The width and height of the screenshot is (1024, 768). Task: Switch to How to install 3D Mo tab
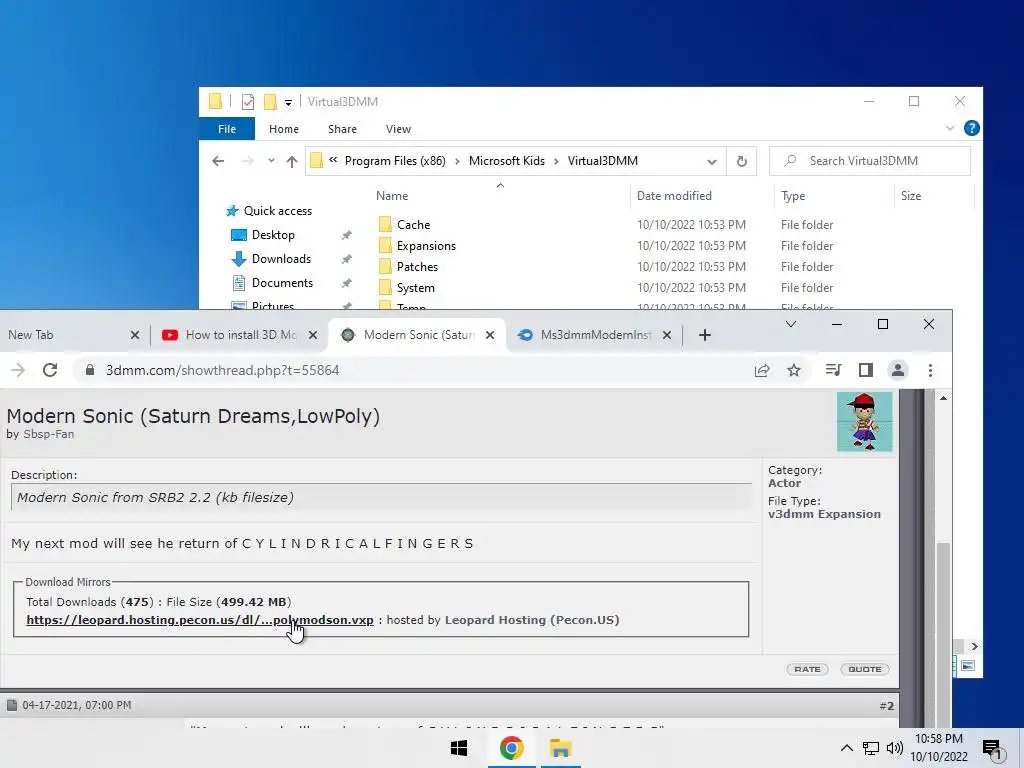[240, 335]
